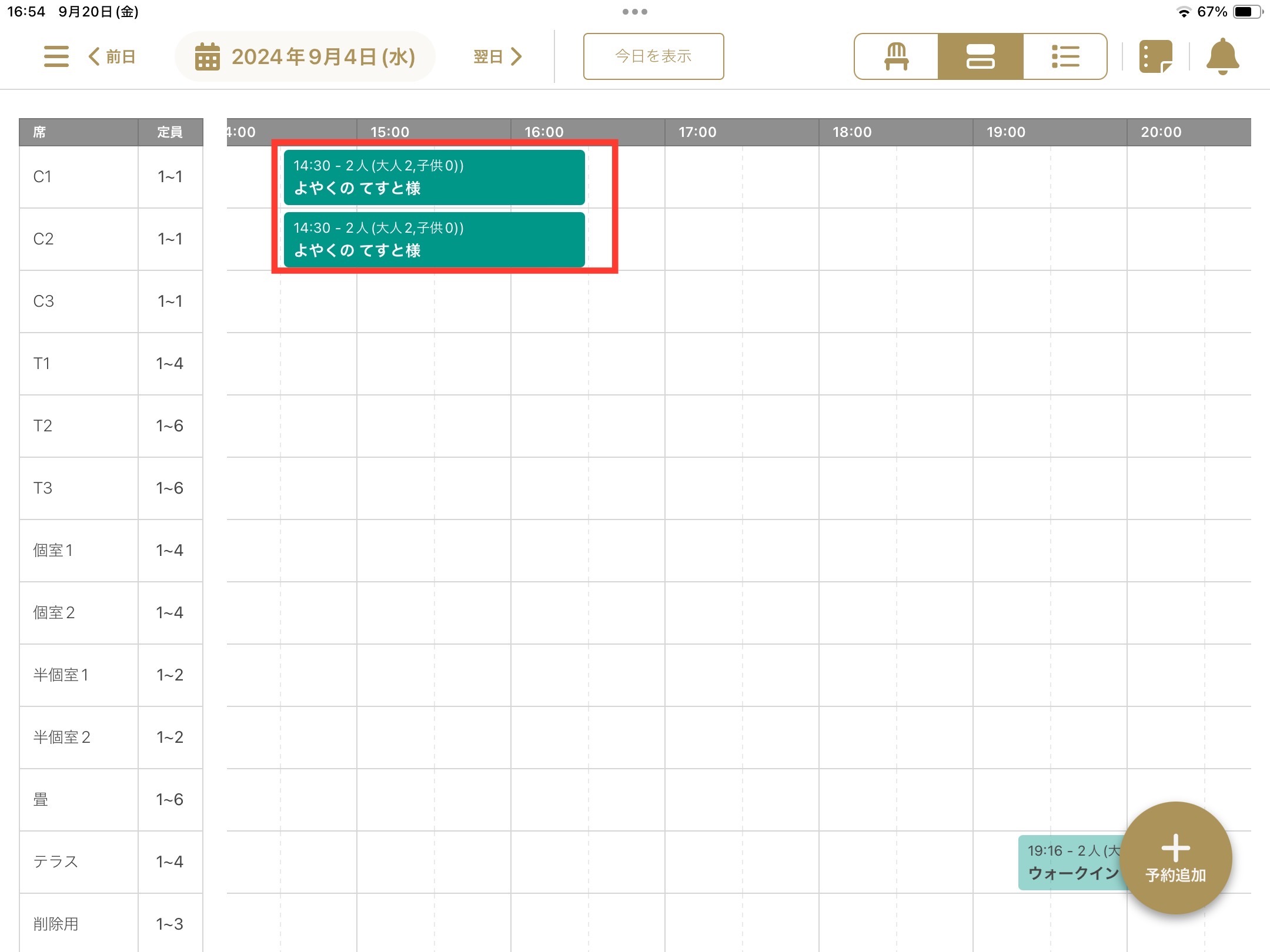This screenshot has height=952, width=1270.
Task: Tap the 16:54 status bar clock
Action: point(26,12)
